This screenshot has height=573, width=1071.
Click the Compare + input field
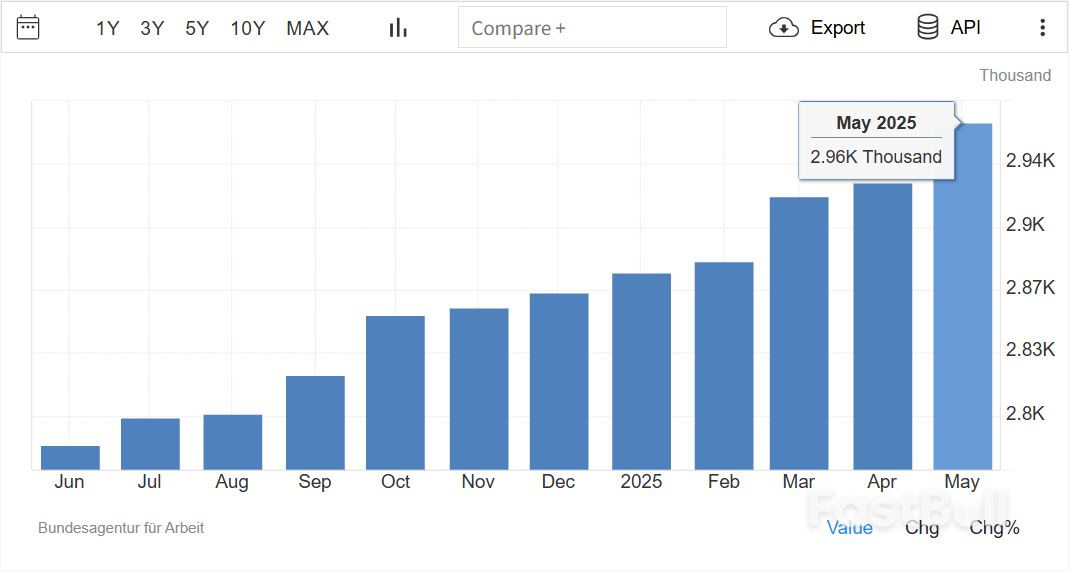pyautogui.click(x=592, y=27)
